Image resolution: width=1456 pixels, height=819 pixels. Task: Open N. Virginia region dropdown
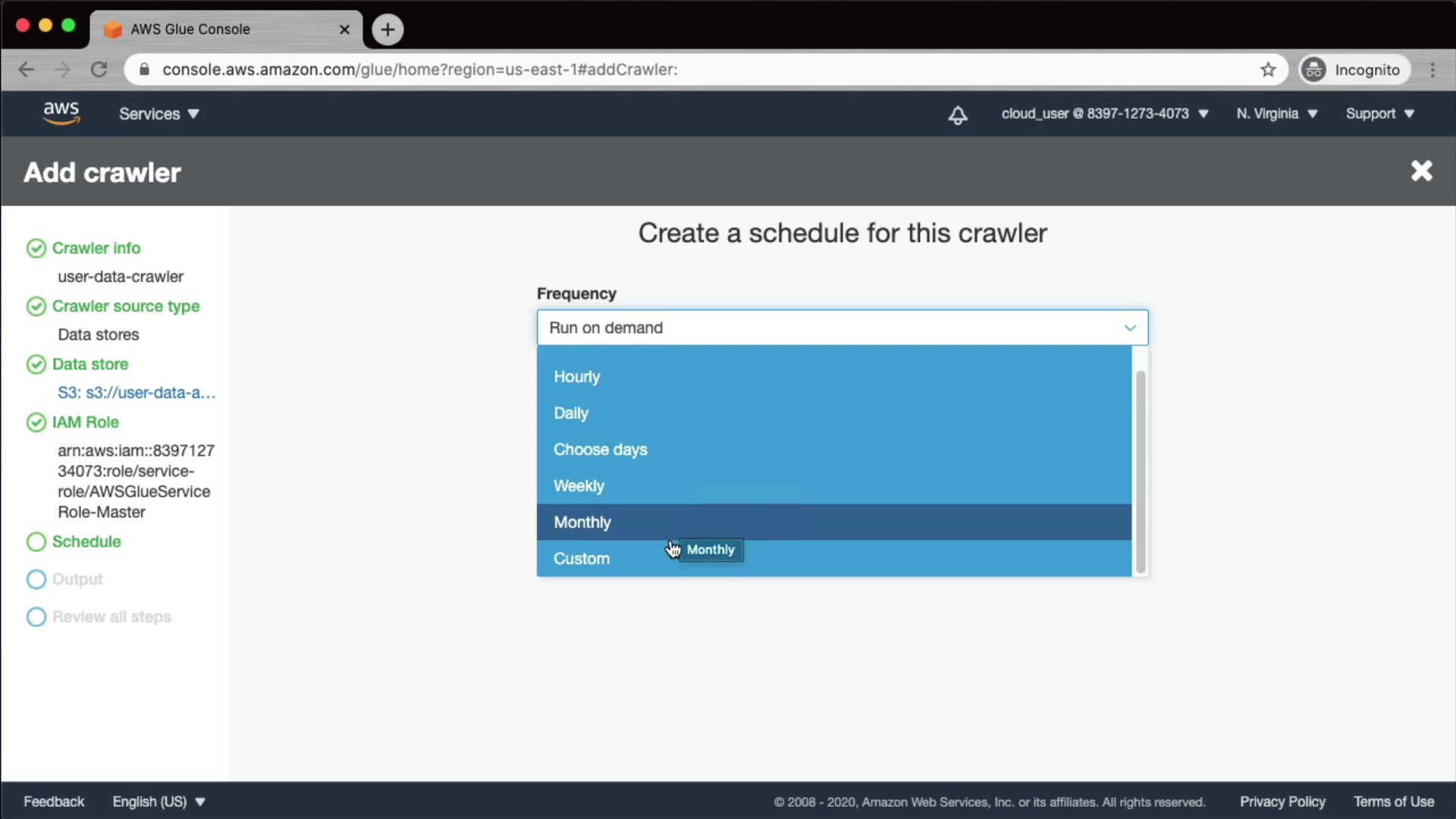coord(1276,114)
